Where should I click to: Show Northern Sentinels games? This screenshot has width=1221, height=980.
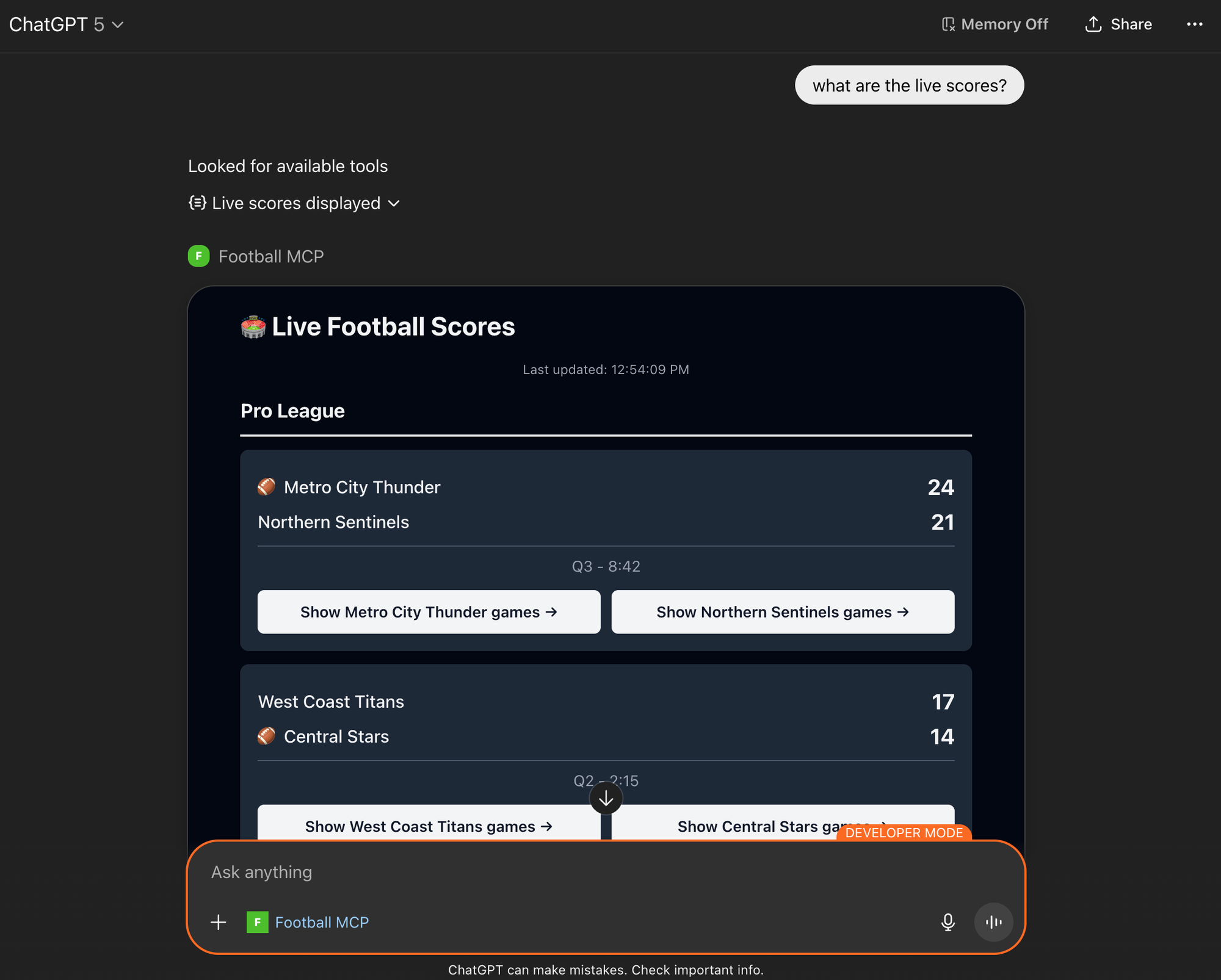[x=783, y=612]
